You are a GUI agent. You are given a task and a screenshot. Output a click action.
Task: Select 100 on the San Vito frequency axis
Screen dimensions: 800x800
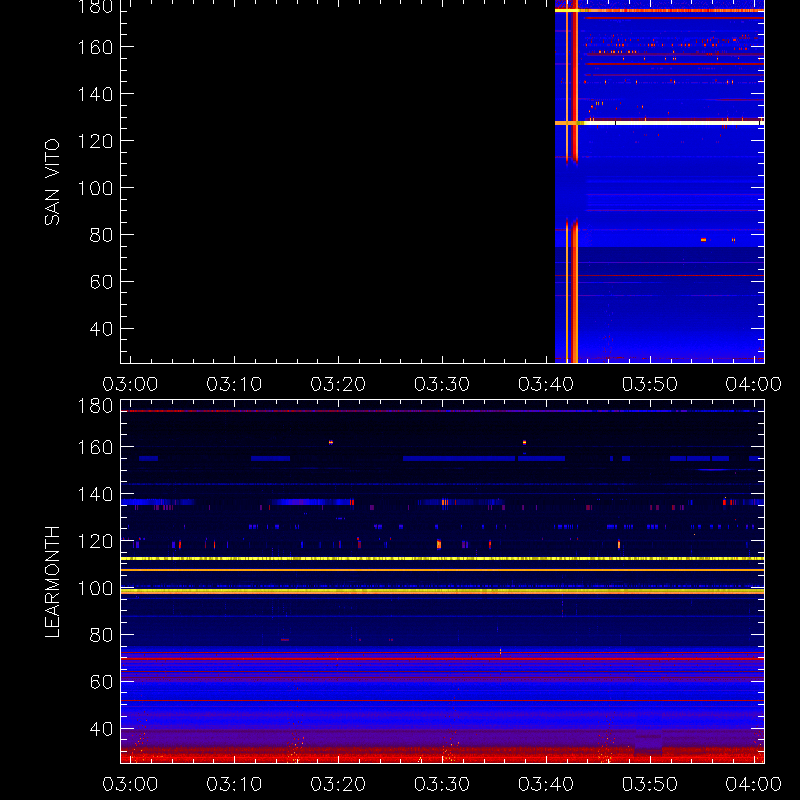click(95, 188)
